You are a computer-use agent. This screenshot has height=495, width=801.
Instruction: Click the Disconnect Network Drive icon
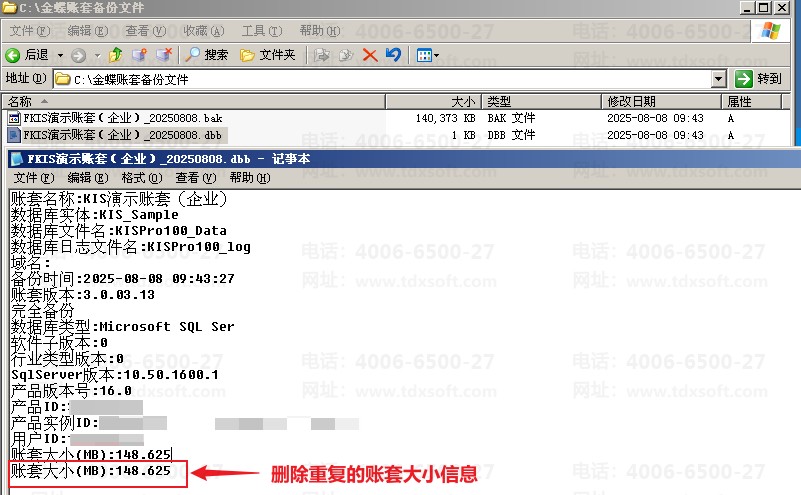[164, 55]
